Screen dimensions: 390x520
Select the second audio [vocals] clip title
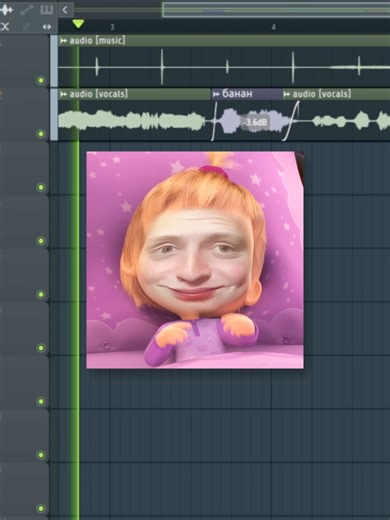tap(321, 94)
